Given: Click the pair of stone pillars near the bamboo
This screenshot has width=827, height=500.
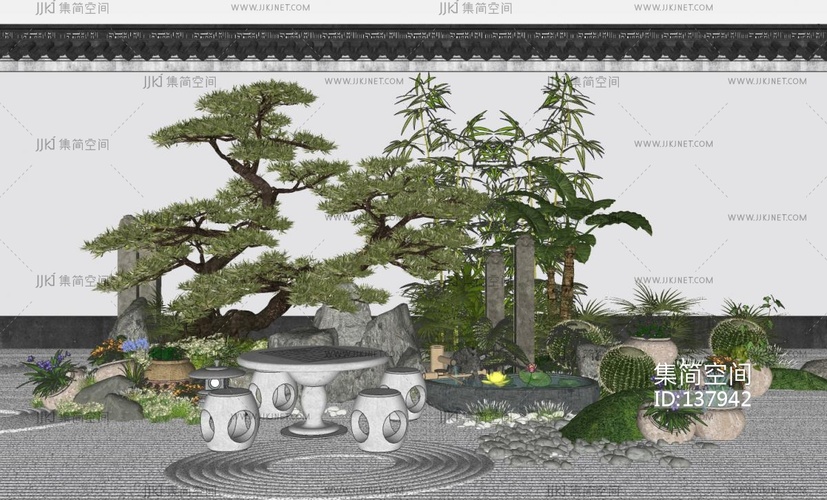Looking at the screenshot, I should point(510,290).
